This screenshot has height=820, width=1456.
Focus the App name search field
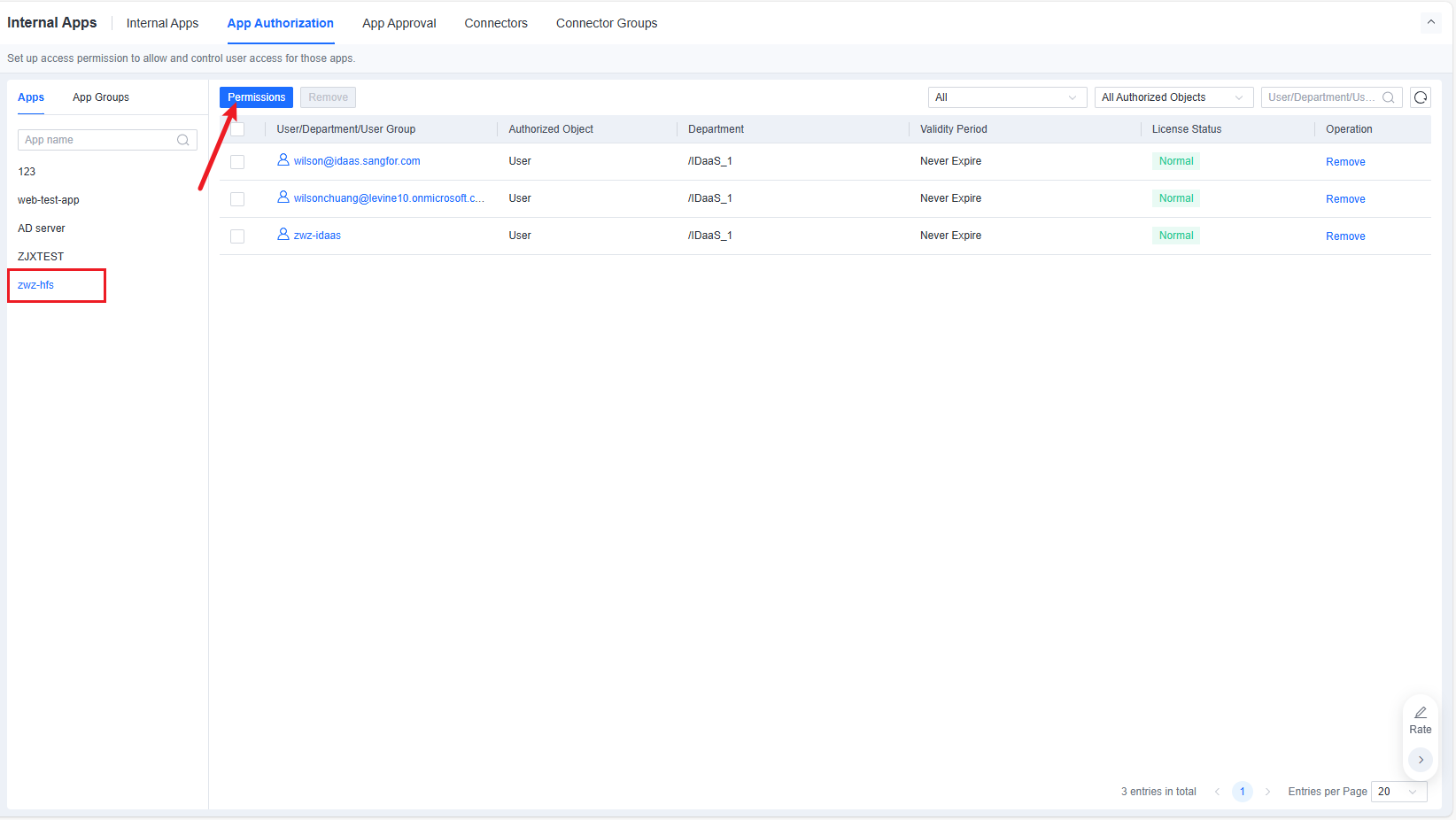[x=107, y=140]
